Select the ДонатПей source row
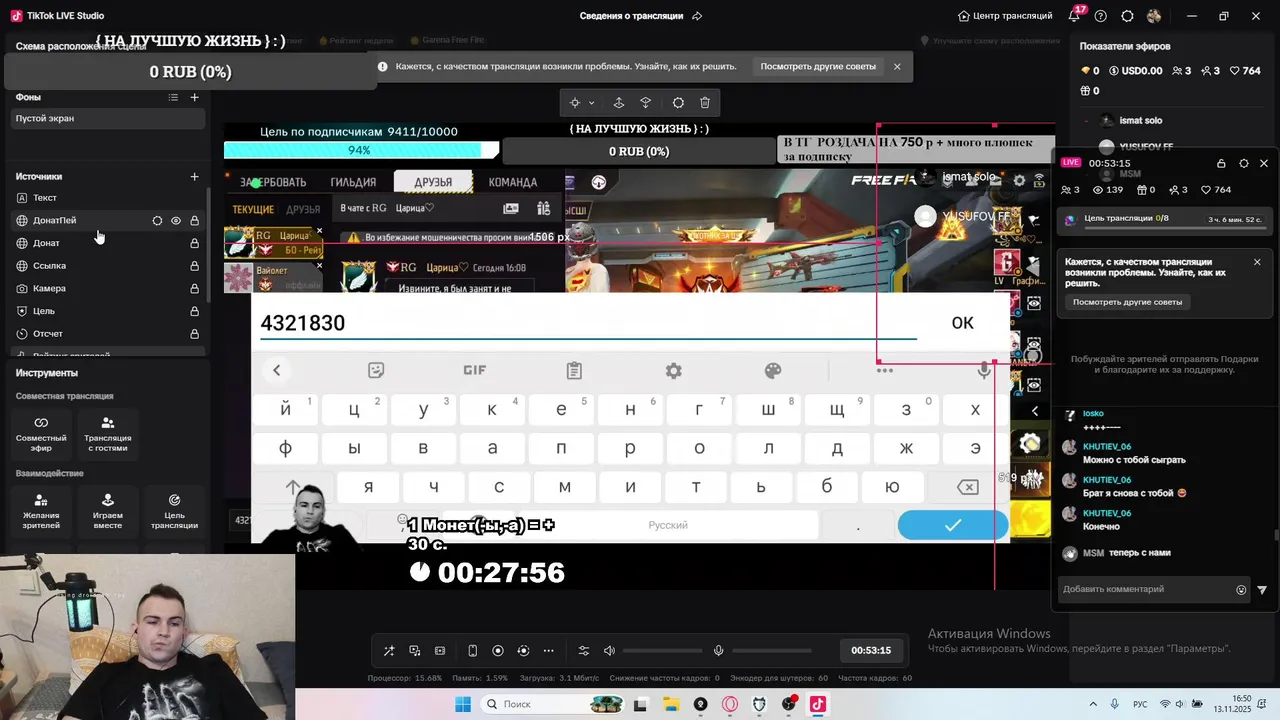 pyautogui.click(x=108, y=220)
